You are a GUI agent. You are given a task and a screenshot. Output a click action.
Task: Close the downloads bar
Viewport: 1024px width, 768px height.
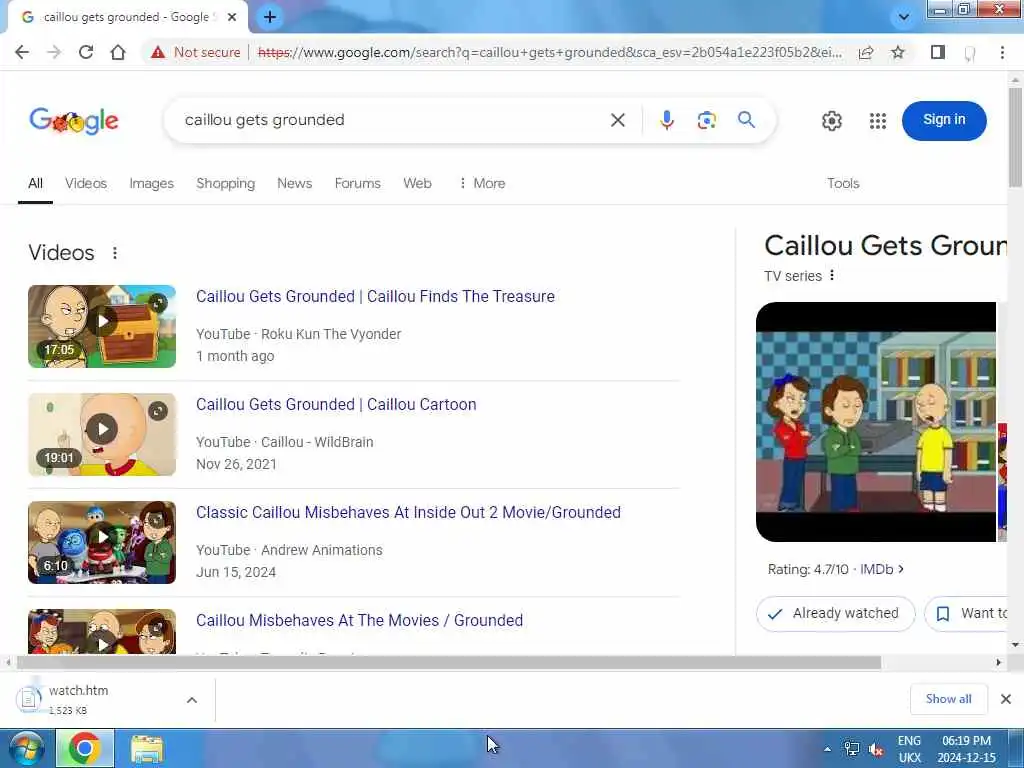1006,699
